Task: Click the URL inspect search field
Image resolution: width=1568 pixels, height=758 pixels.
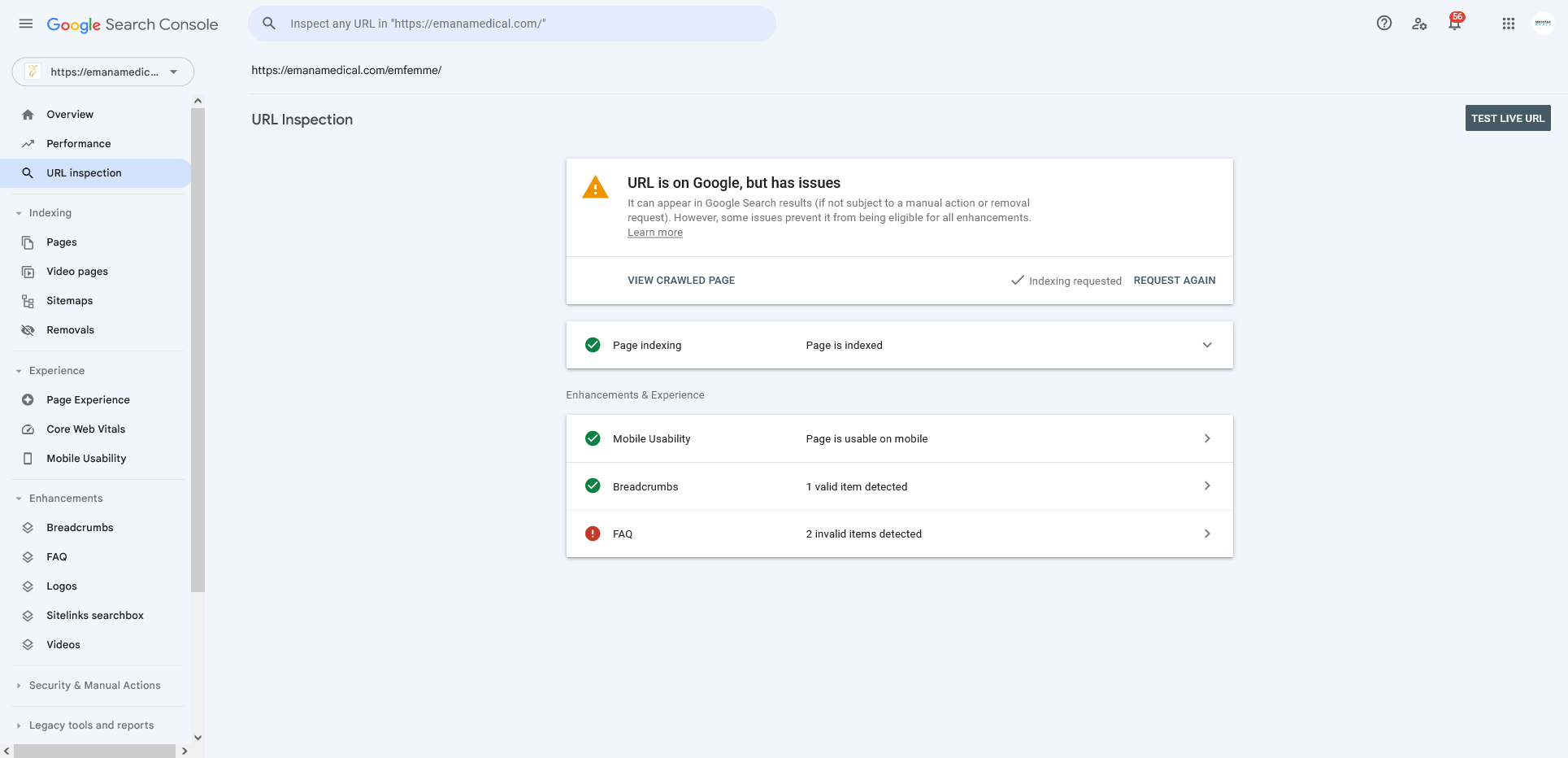Action: [x=512, y=24]
